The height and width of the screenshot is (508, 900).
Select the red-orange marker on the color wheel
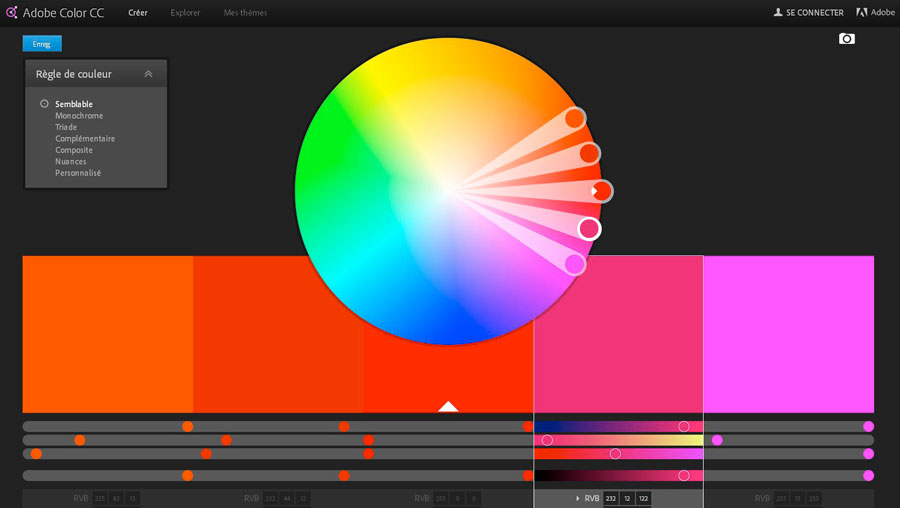click(589, 153)
